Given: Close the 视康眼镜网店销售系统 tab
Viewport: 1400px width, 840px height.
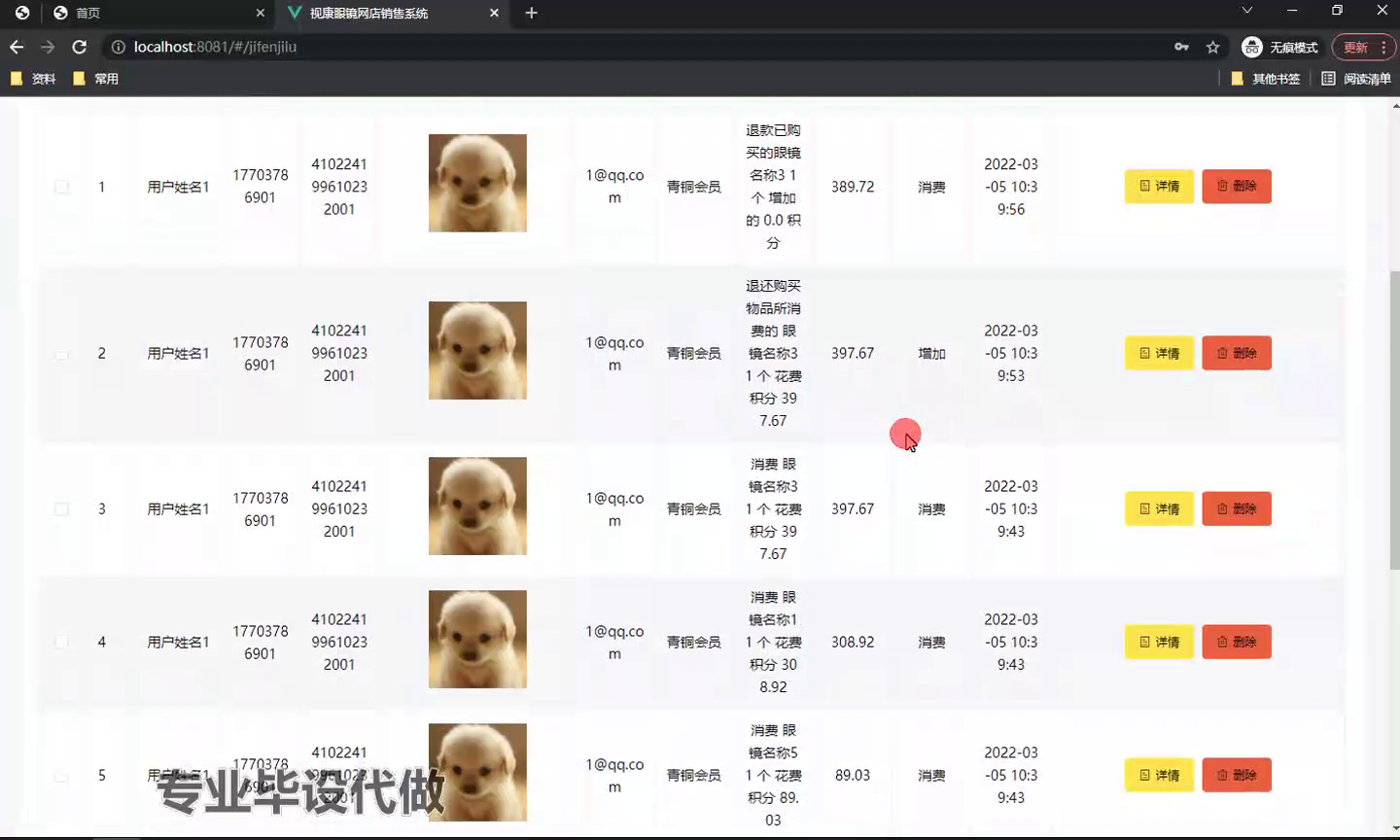Looking at the screenshot, I should tap(494, 13).
